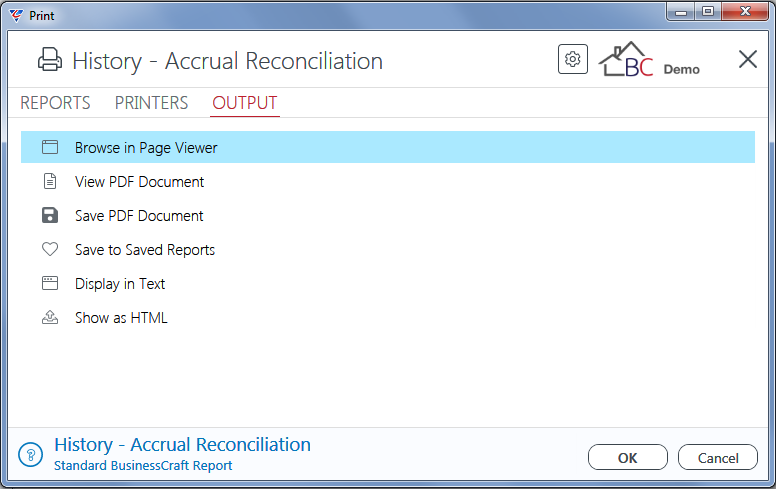Select the OUTPUT tab
776x489 pixels.
pyautogui.click(x=244, y=103)
